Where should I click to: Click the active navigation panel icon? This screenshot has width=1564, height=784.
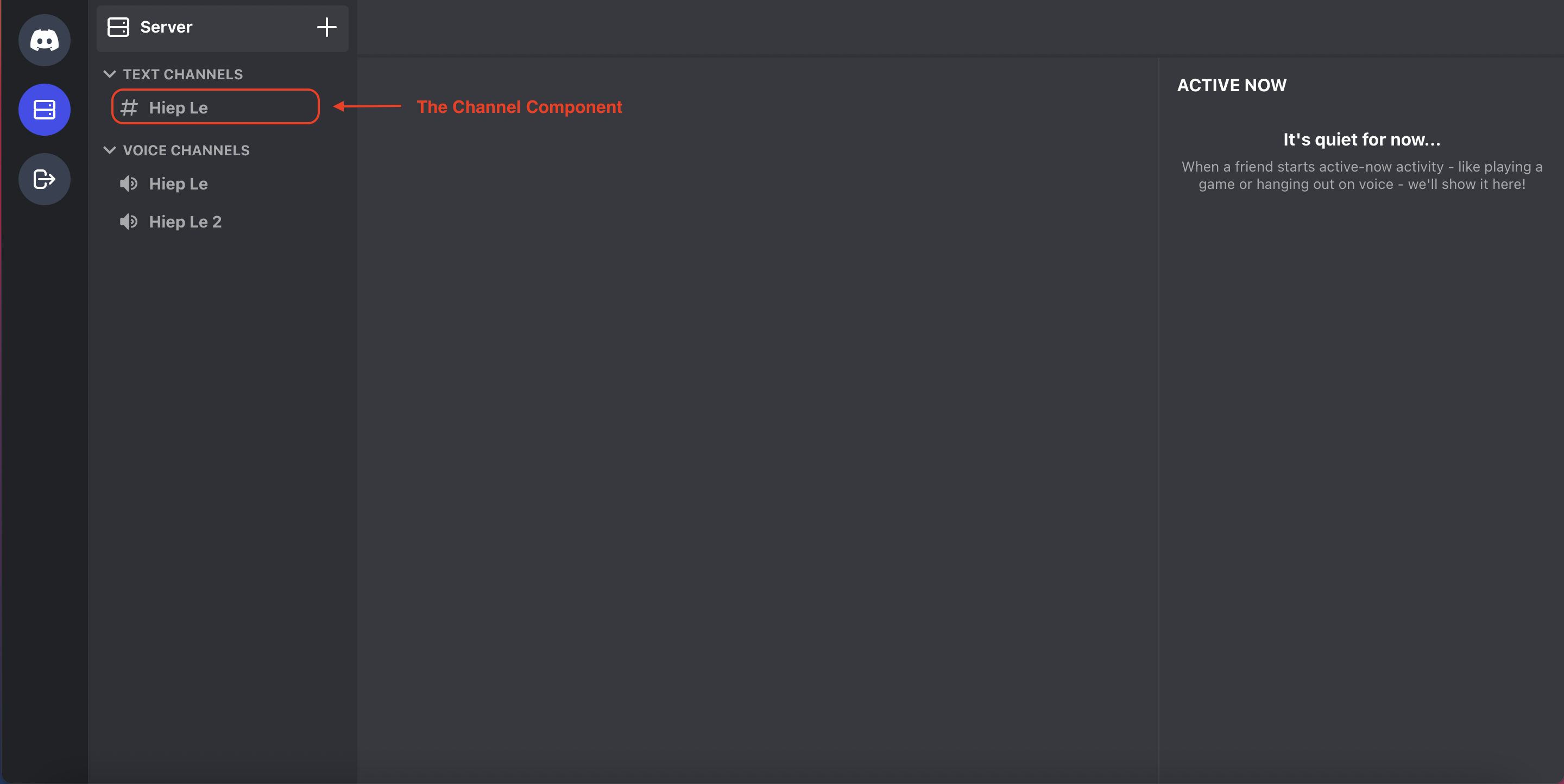[45, 109]
